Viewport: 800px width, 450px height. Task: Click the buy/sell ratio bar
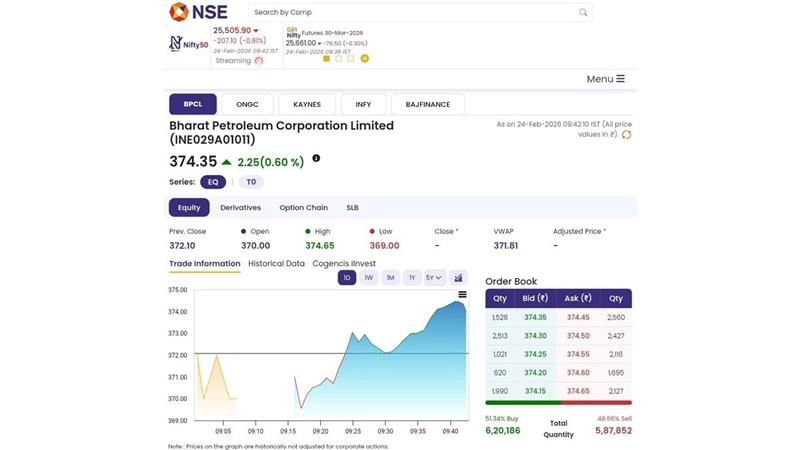558,403
